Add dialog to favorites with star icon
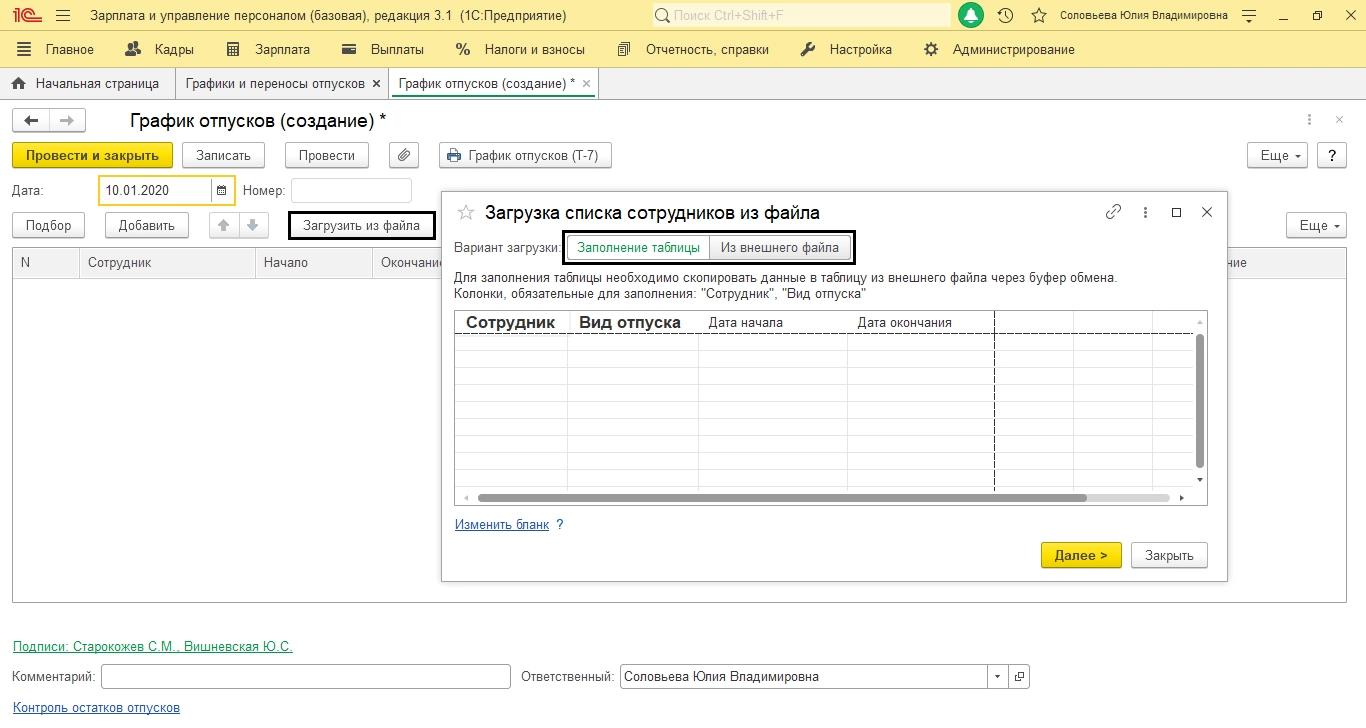The height and width of the screenshot is (728, 1366). click(x=465, y=212)
